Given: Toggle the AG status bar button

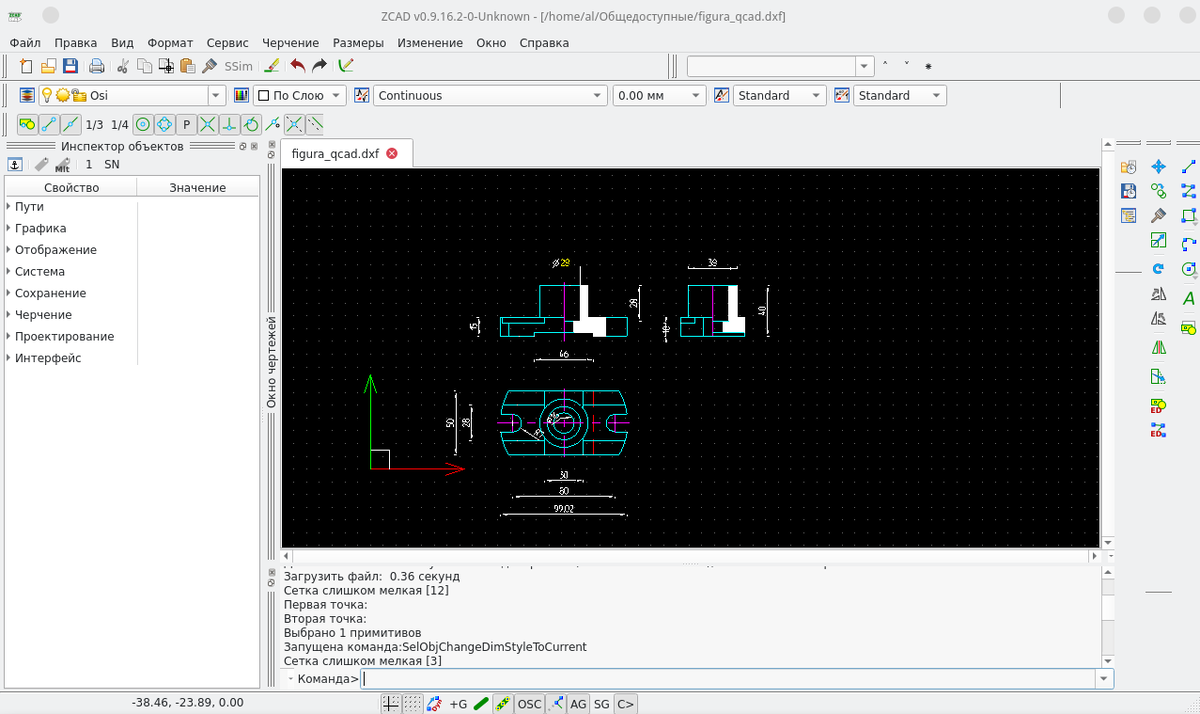Looking at the screenshot, I should [578, 704].
